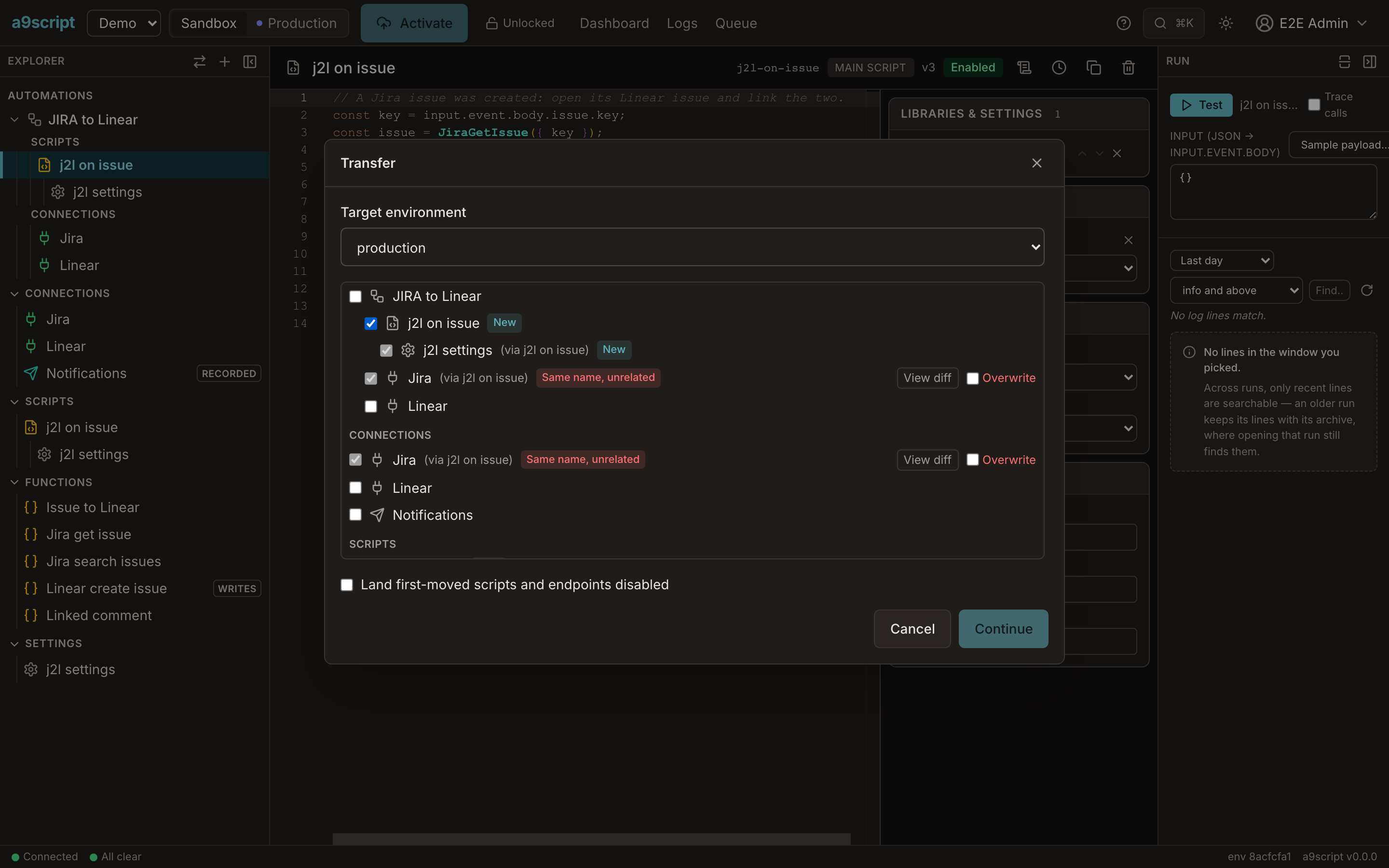Enable Overwrite for Jira under CONNECTIONS section
The image size is (1389, 868).
[972, 460]
